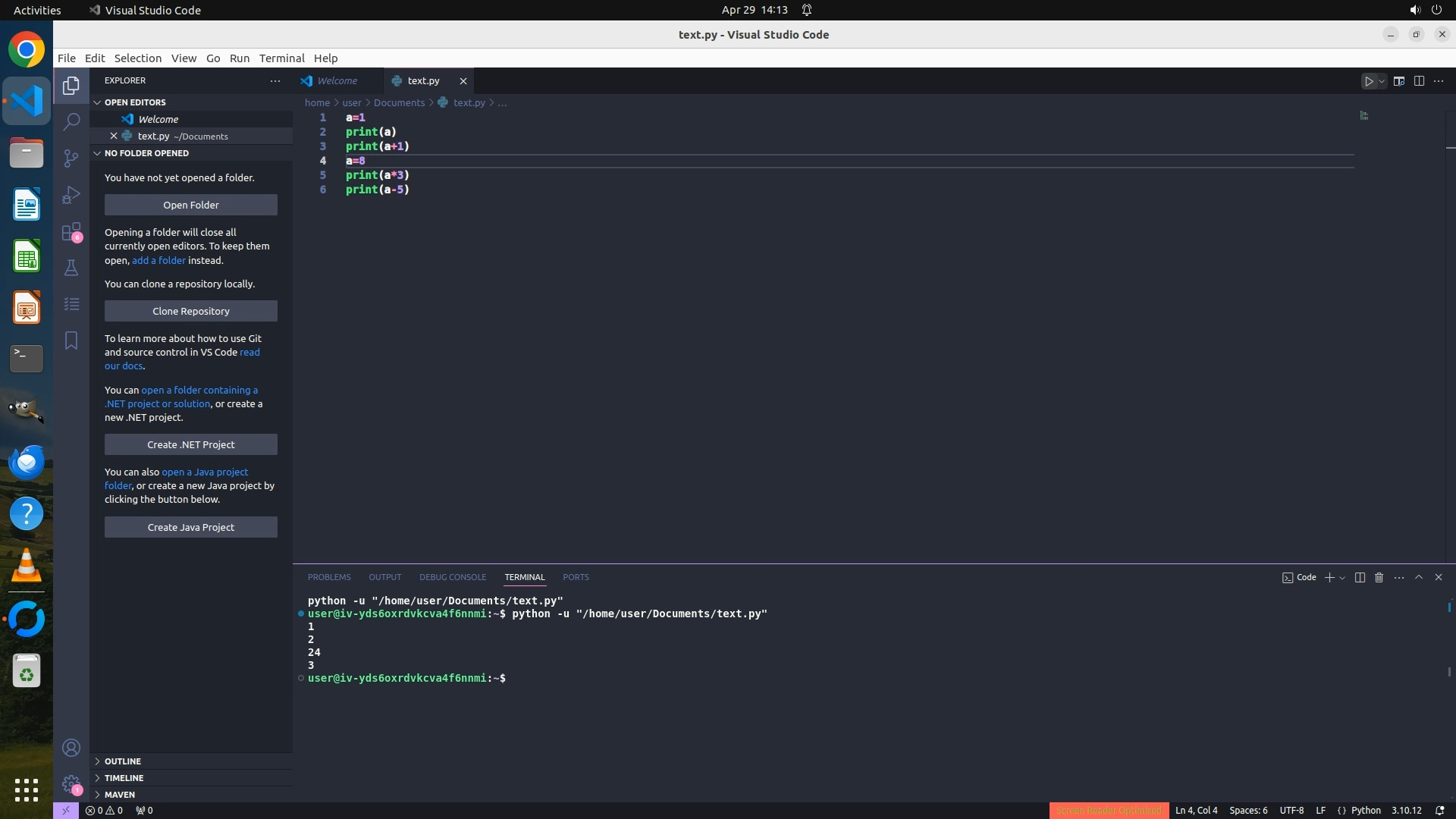
Task: Collapse the Open Editors section
Action: (135, 102)
